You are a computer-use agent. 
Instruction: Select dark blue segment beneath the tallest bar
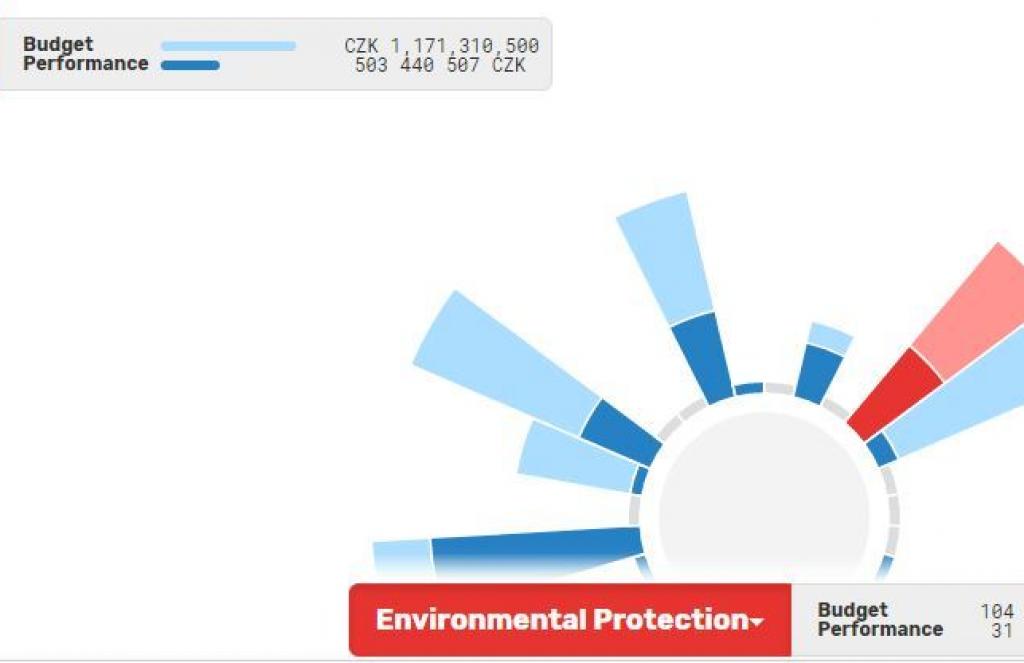(702, 357)
